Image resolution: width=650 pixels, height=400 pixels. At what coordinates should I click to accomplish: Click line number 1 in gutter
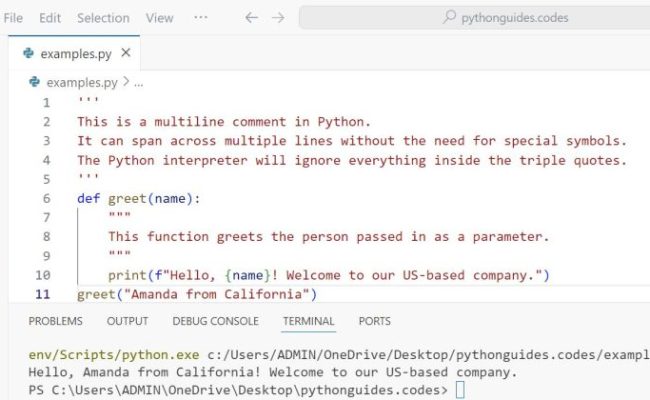pos(46,102)
